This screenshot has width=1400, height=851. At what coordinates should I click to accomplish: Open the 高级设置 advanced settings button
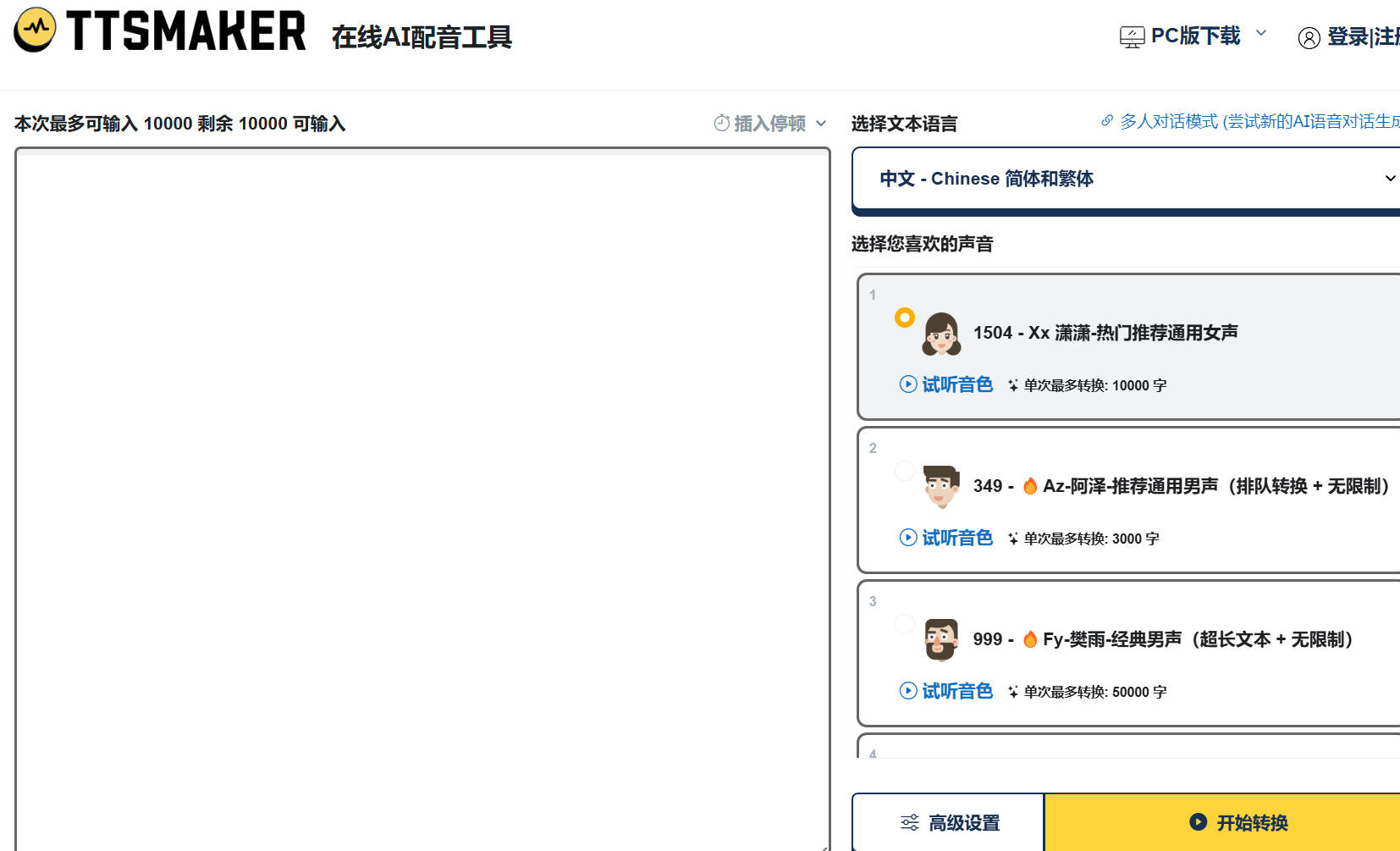(949, 822)
